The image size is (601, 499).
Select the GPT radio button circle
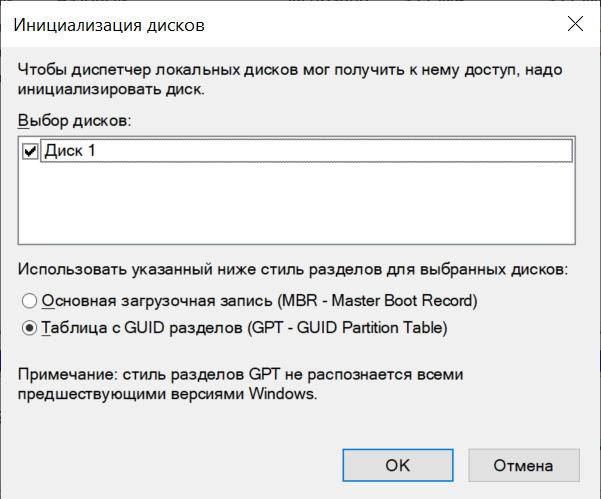click(29, 326)
